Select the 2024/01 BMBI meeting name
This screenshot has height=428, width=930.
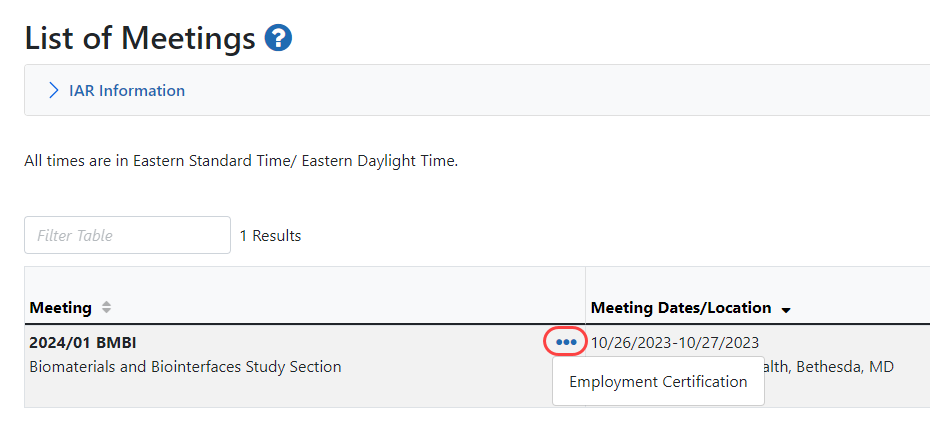click(83, 342)
